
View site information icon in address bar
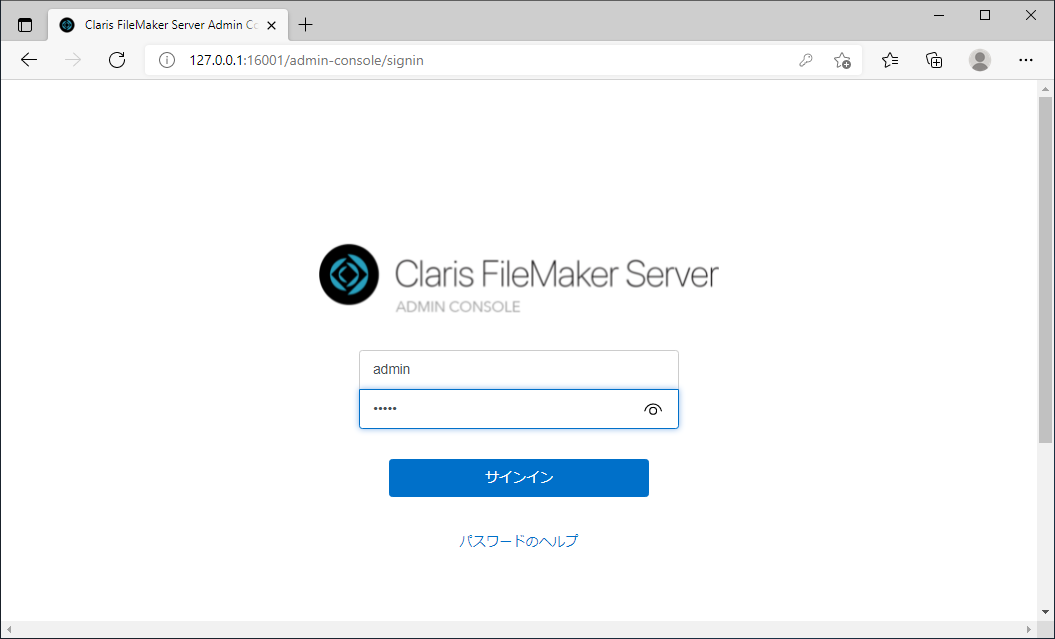point(167,60)
